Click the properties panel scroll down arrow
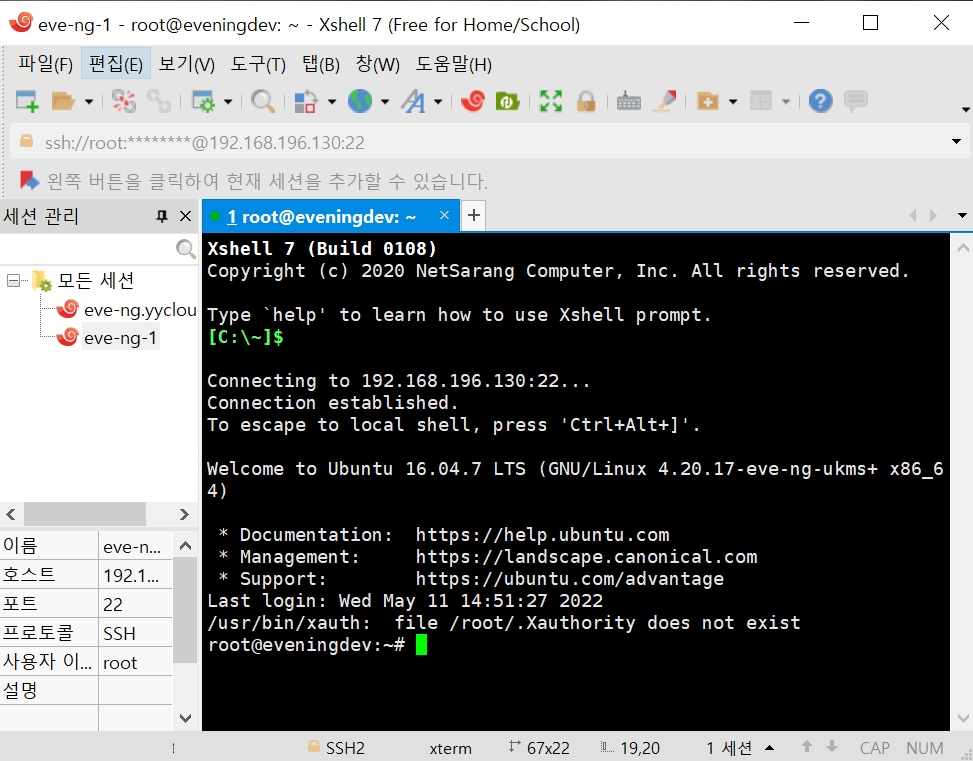Image resolution: width=973 pixels, height=761 pixels. click(x=185, y=718)
